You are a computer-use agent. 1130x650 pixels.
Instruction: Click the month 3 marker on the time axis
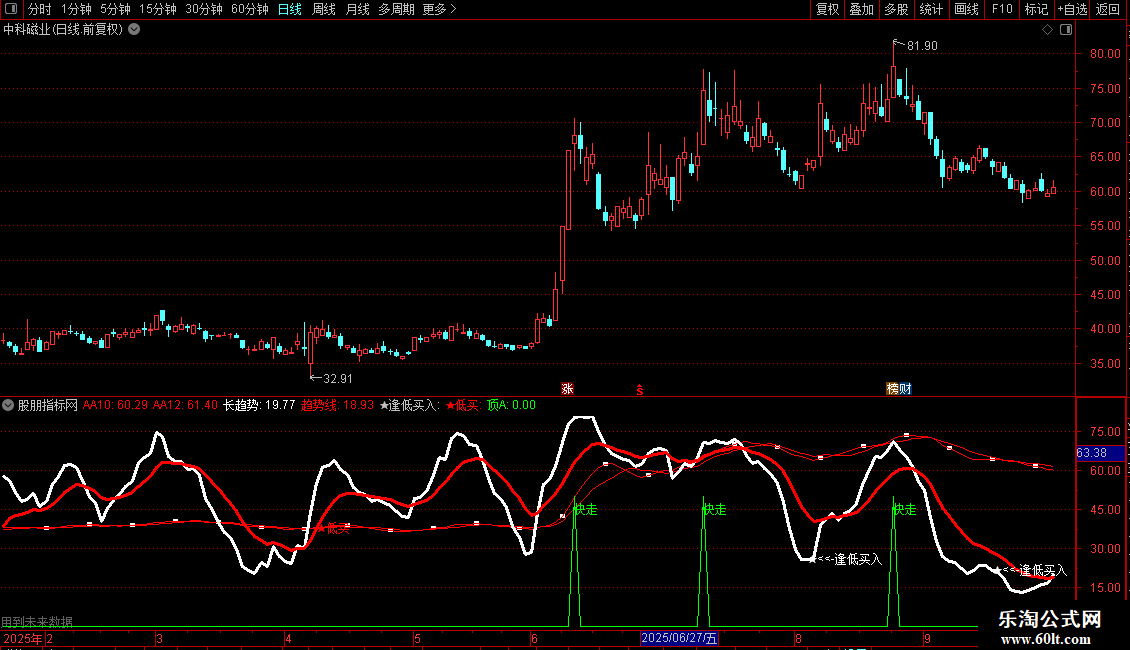[159, 638]
